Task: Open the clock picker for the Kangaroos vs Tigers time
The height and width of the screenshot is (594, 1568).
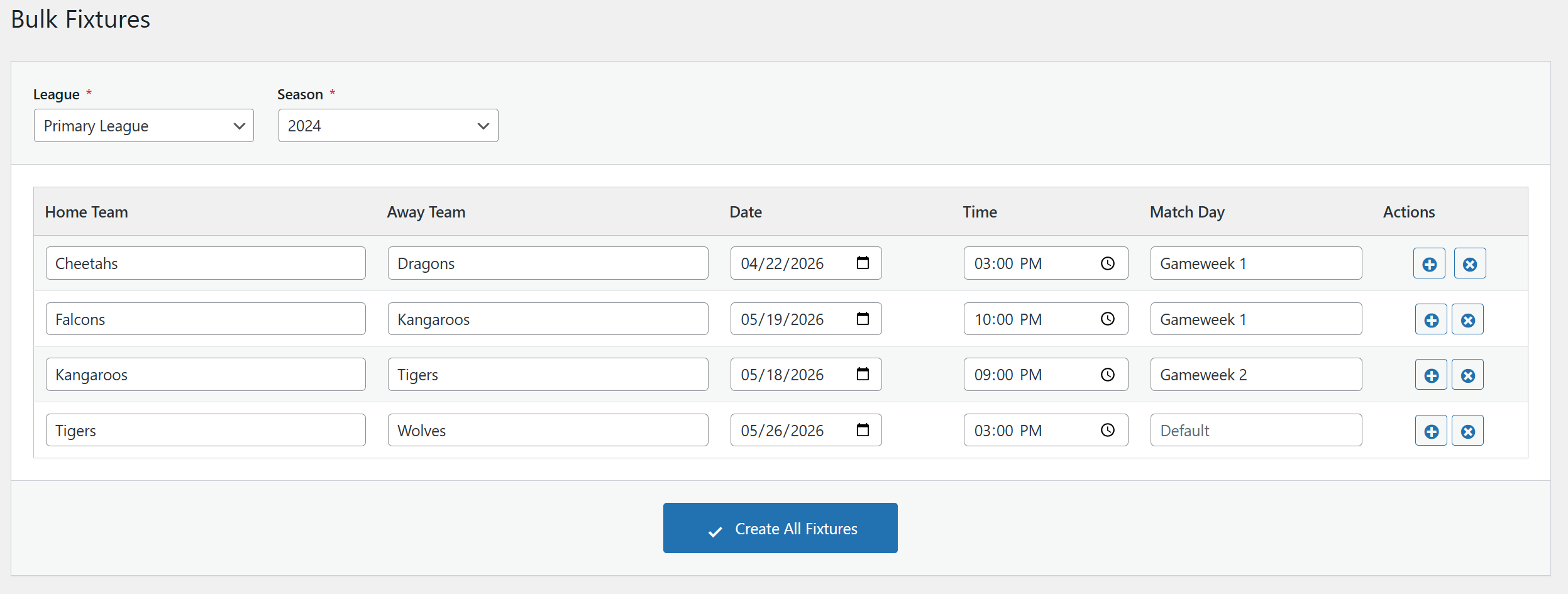Action: click(1108, 374)
